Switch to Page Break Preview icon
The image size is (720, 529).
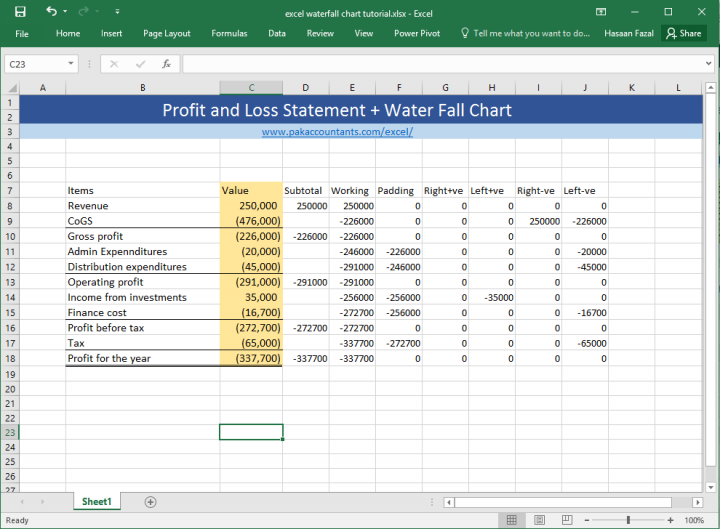567,520
